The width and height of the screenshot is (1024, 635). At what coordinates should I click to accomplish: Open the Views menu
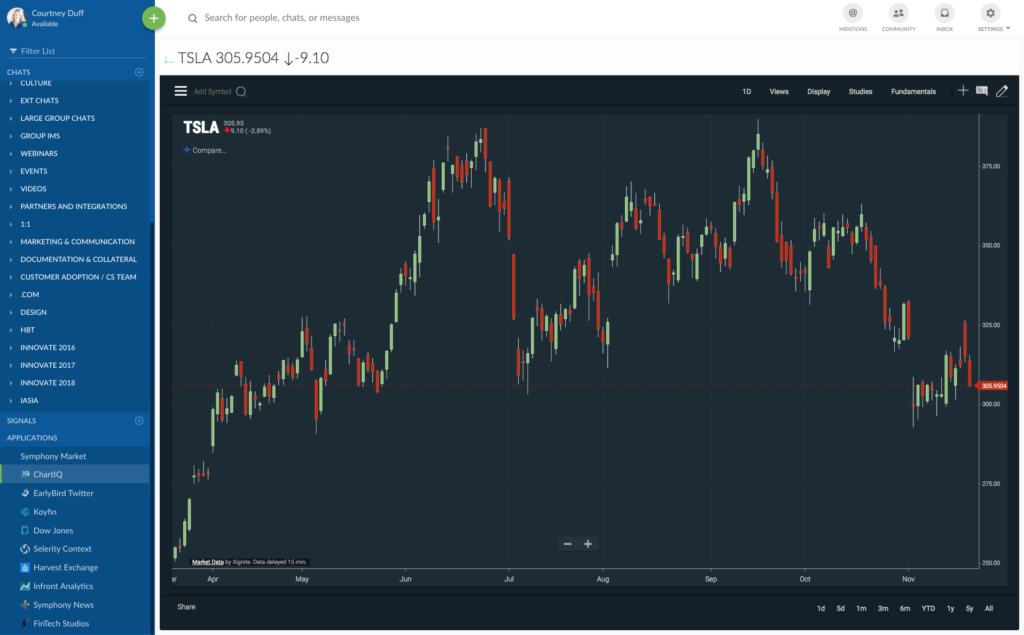point(778,91)
